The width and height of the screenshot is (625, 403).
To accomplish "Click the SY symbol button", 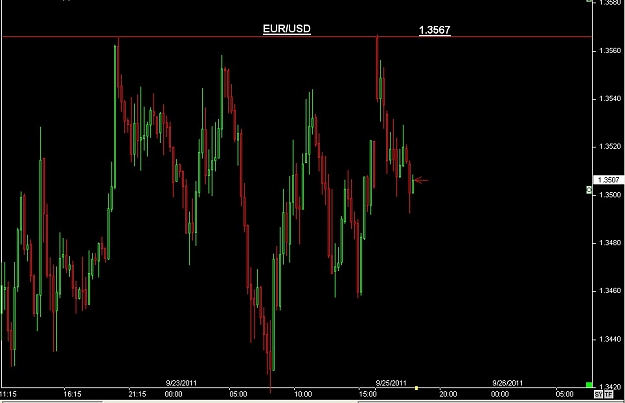I will 598,395.
